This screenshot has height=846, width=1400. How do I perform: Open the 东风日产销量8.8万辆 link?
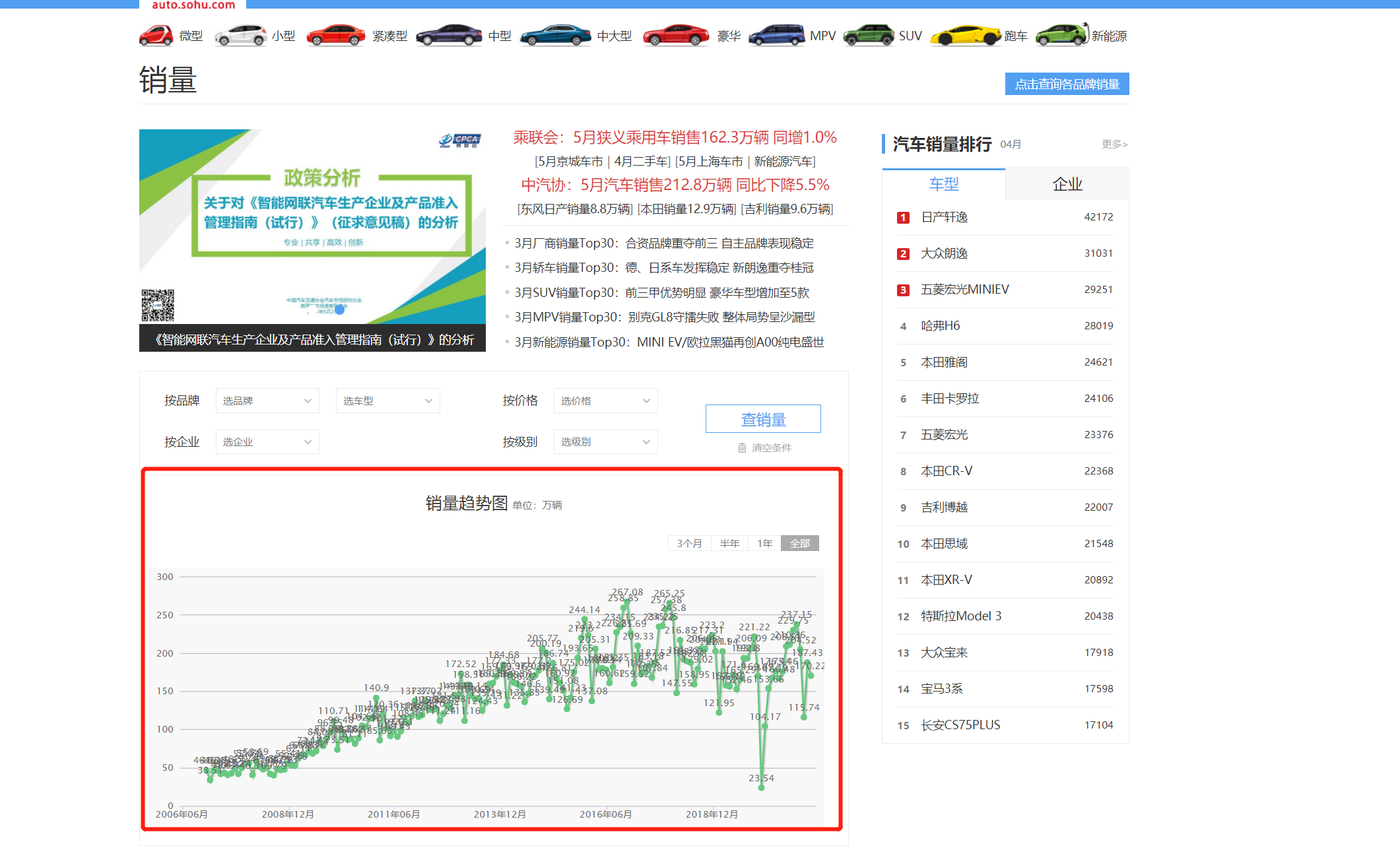575,209
